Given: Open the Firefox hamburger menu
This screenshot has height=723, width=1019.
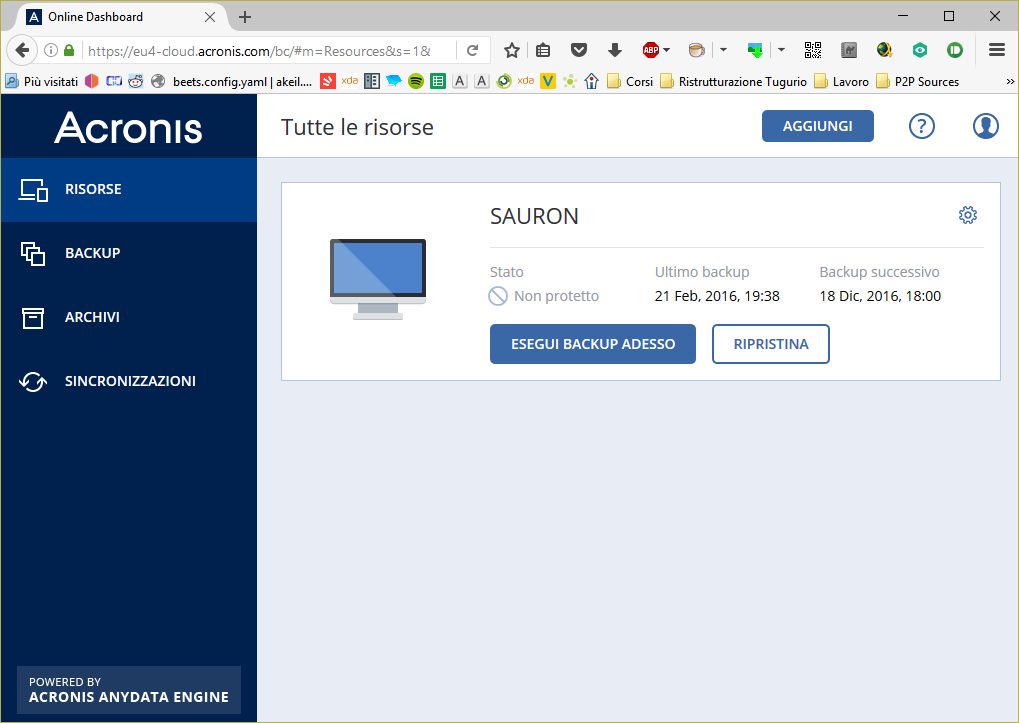Looking at the screenshot, I should 996,50.
